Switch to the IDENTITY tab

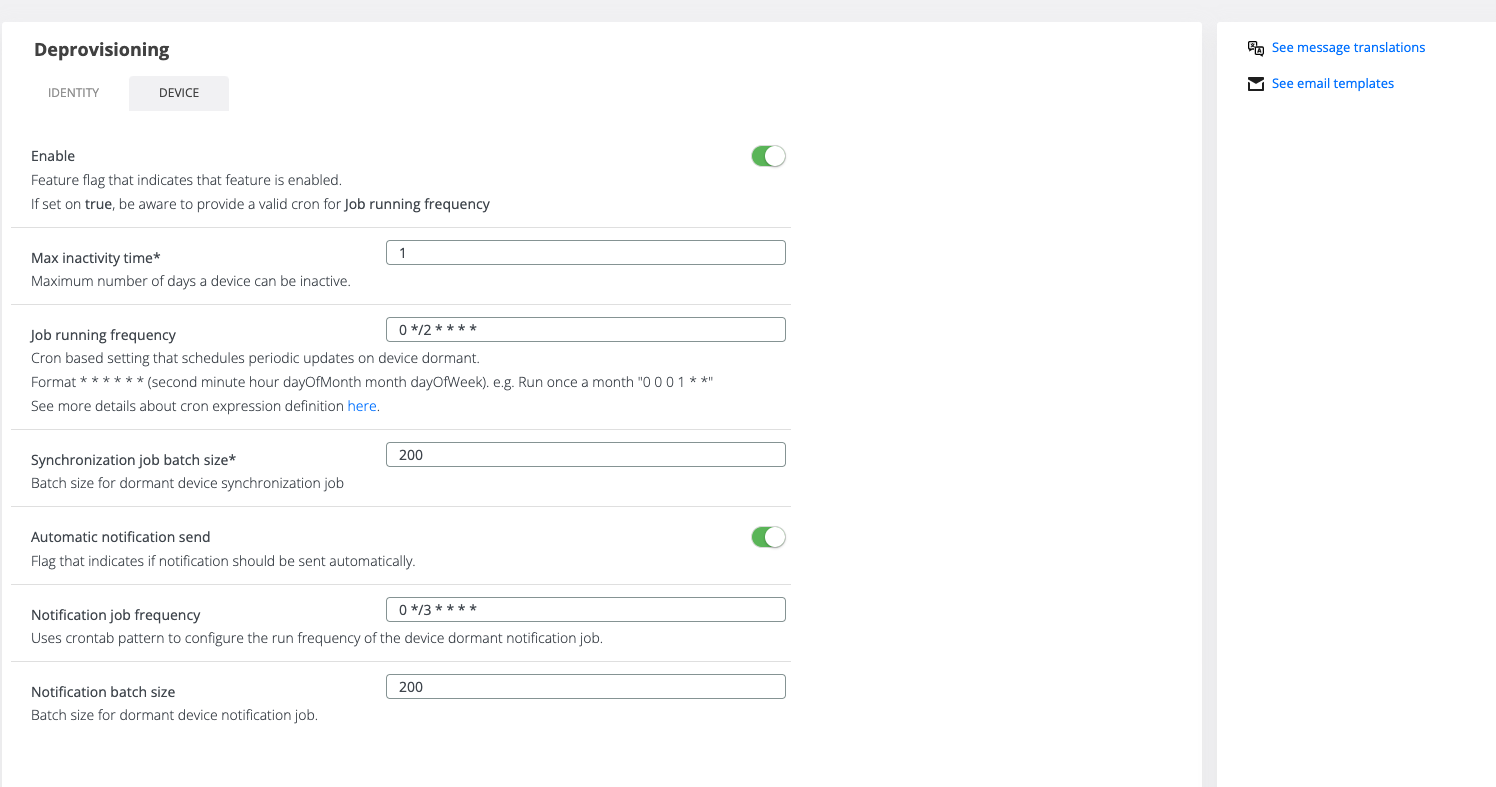click(74, 93)
